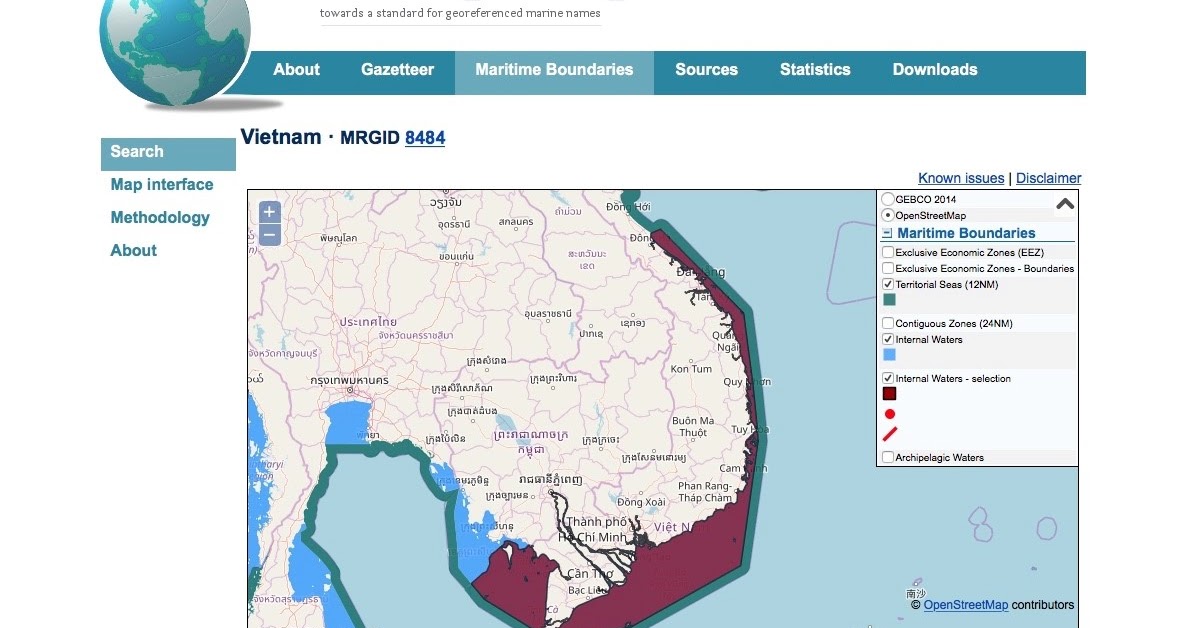This screenshot has height=628, width=1197.
Task: Collapse the layer switcher with up chevron
Action: point(1065,203)
